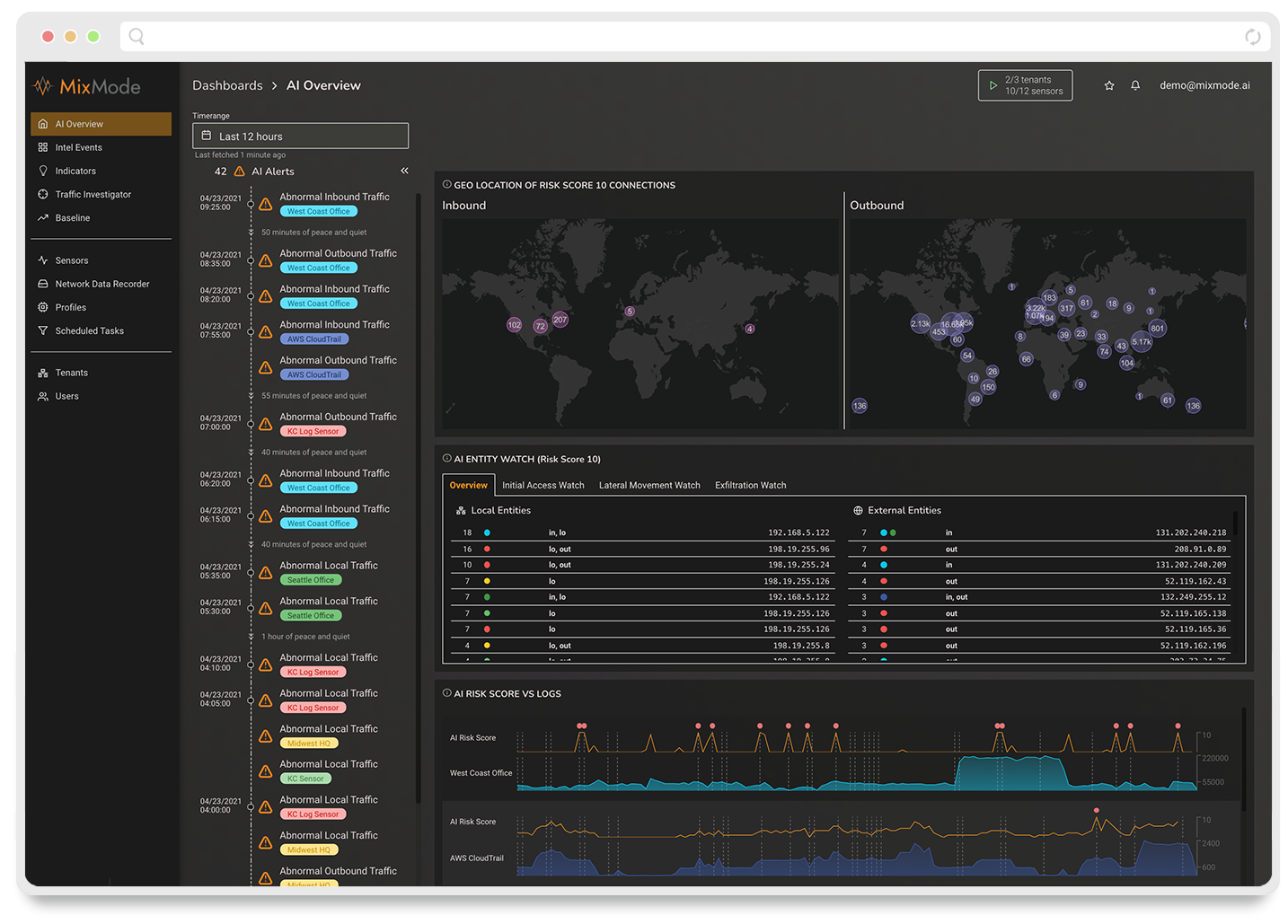
Task: Click the Tenants icon
Action: [43, 373]
